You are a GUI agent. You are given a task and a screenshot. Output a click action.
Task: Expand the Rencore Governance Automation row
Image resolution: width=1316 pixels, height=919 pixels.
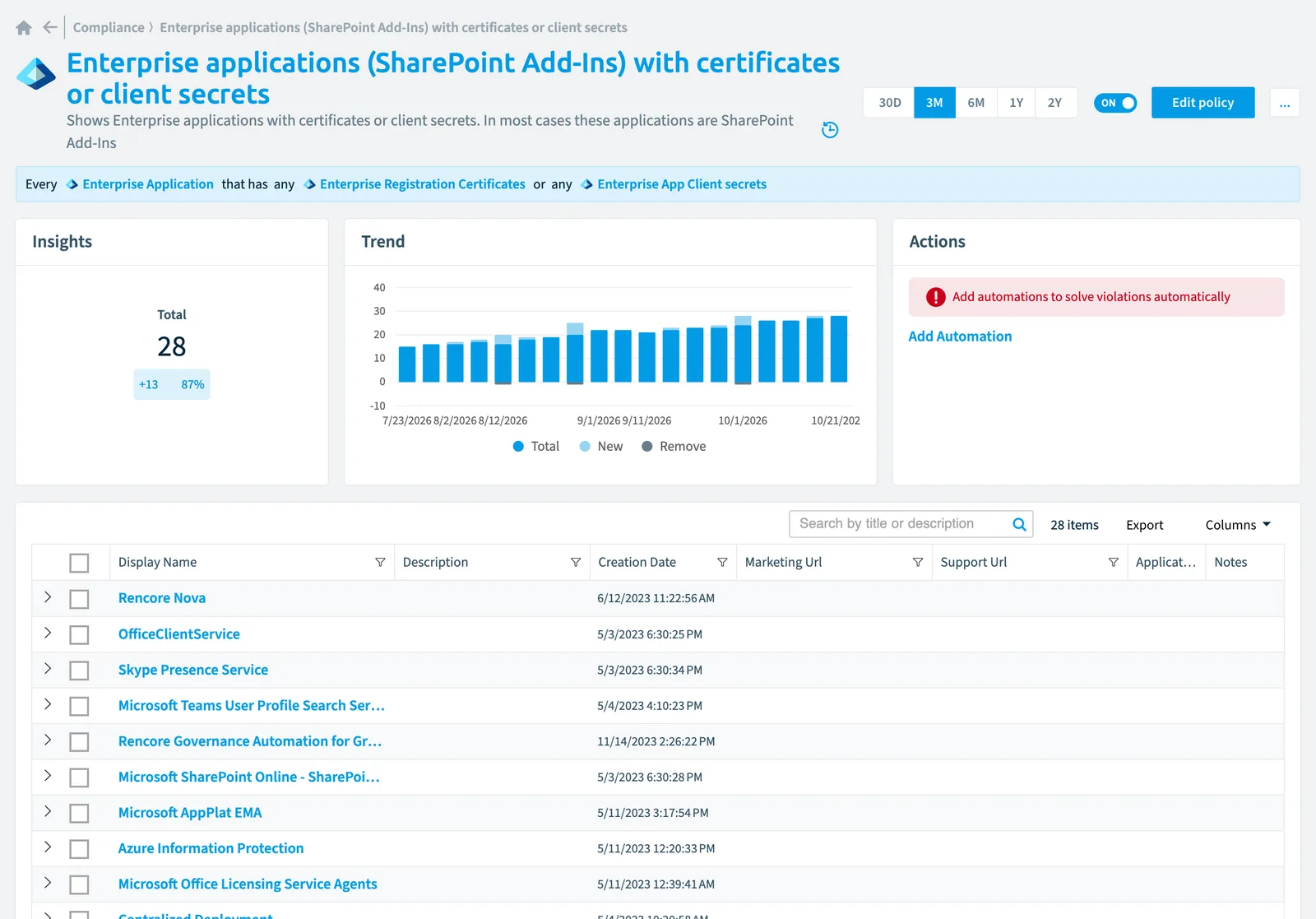click(x=48, y=740)
